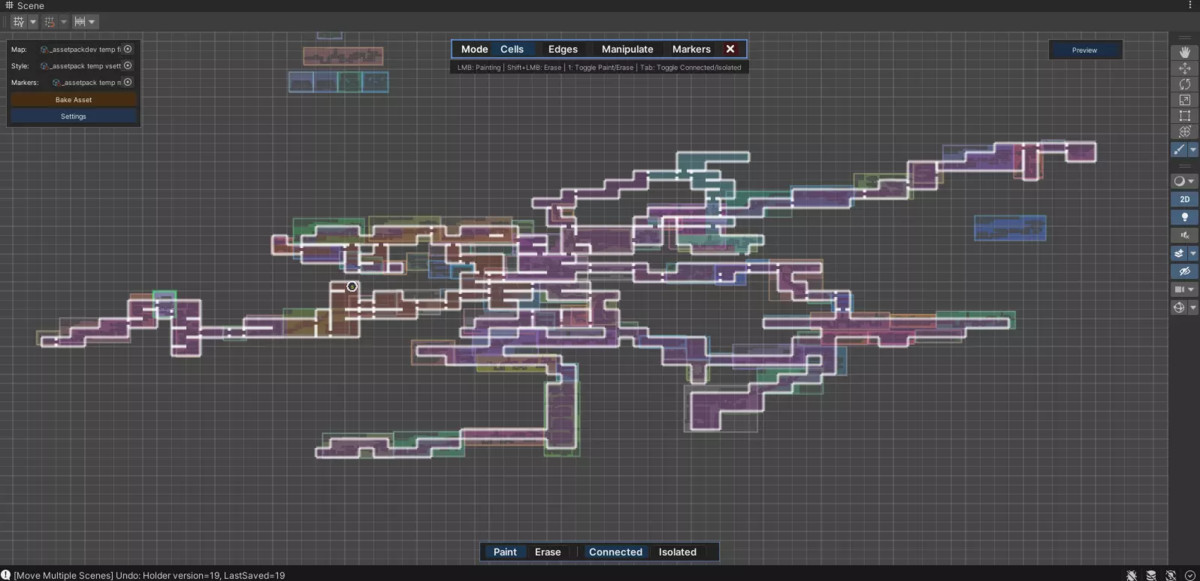Select Connected painting option
Image resolution: width=1200 pixels, height=581 pixels.
coord(615,552)
